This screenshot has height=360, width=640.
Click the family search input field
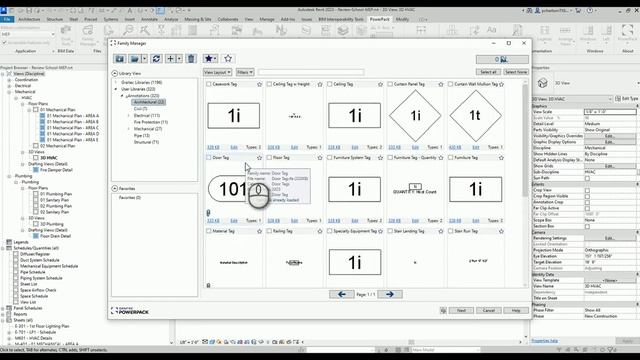(311, 72)
